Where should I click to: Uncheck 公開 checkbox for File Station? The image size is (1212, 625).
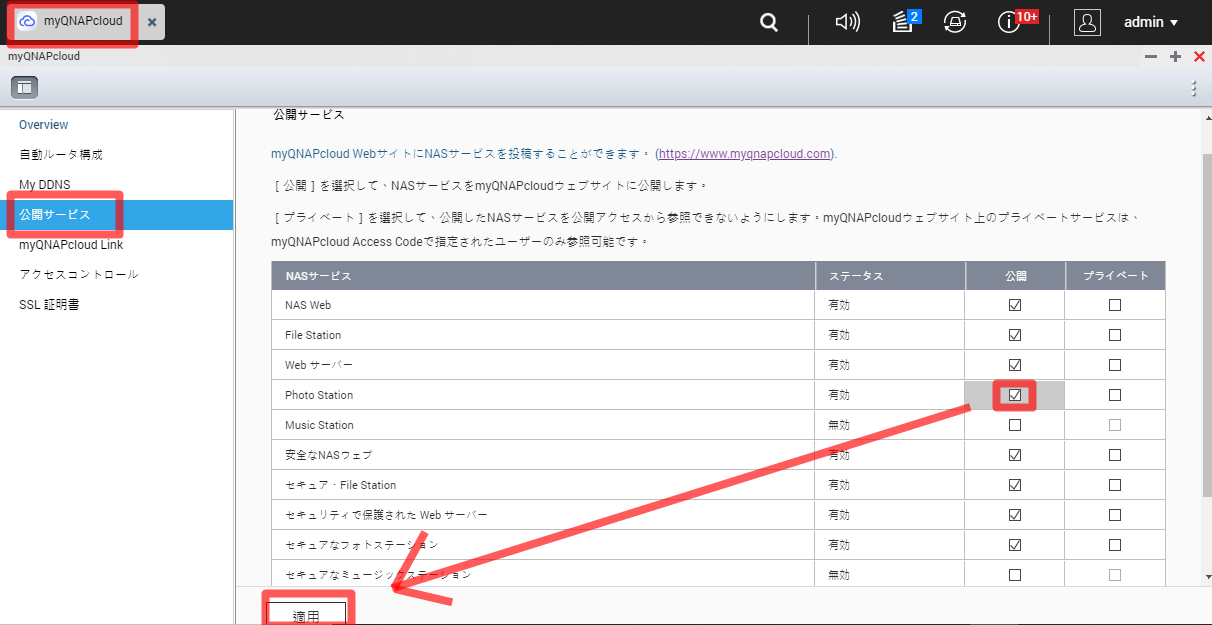tap(1015, 335)
